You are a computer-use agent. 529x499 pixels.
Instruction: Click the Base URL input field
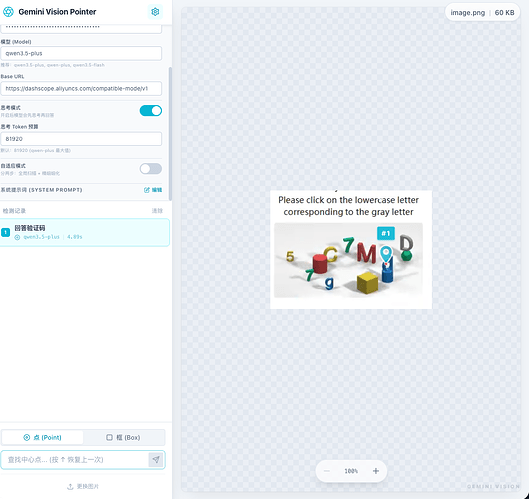coord(81,88)
